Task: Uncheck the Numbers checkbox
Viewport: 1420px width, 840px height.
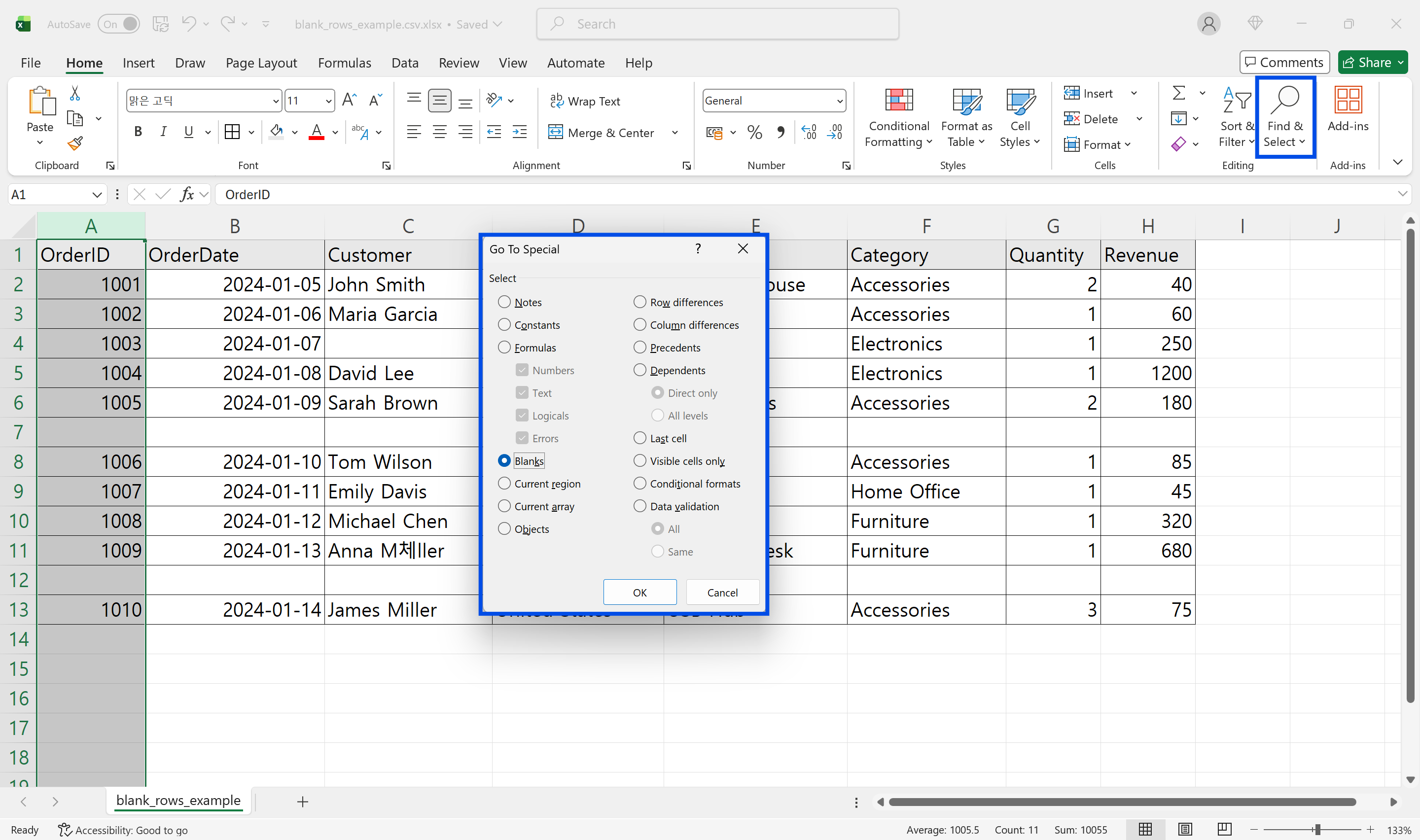Action: 522,370
